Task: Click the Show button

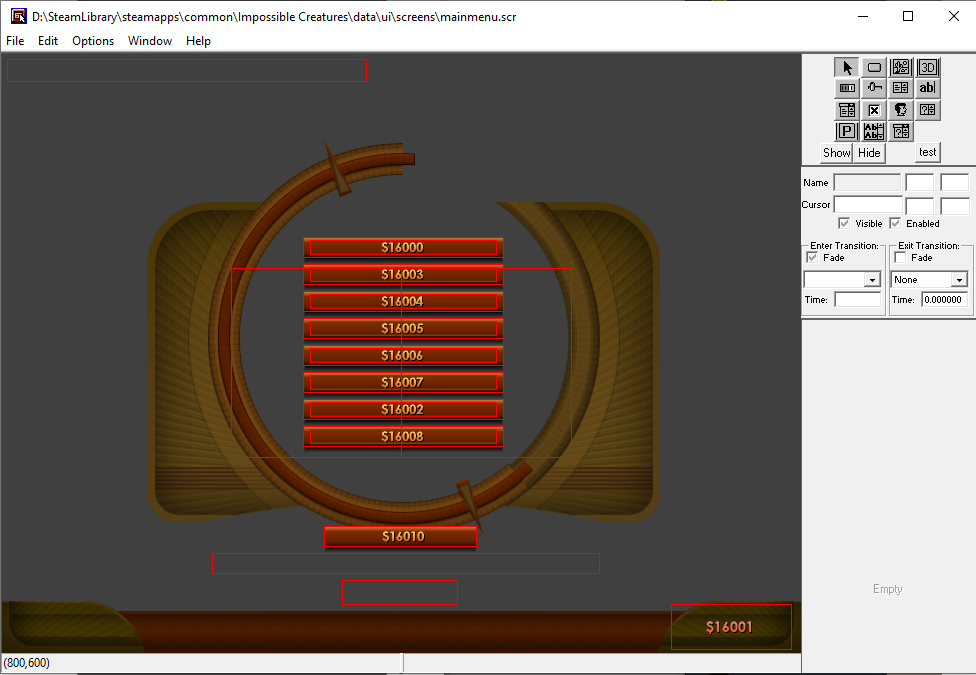Action: coord(836,153)
